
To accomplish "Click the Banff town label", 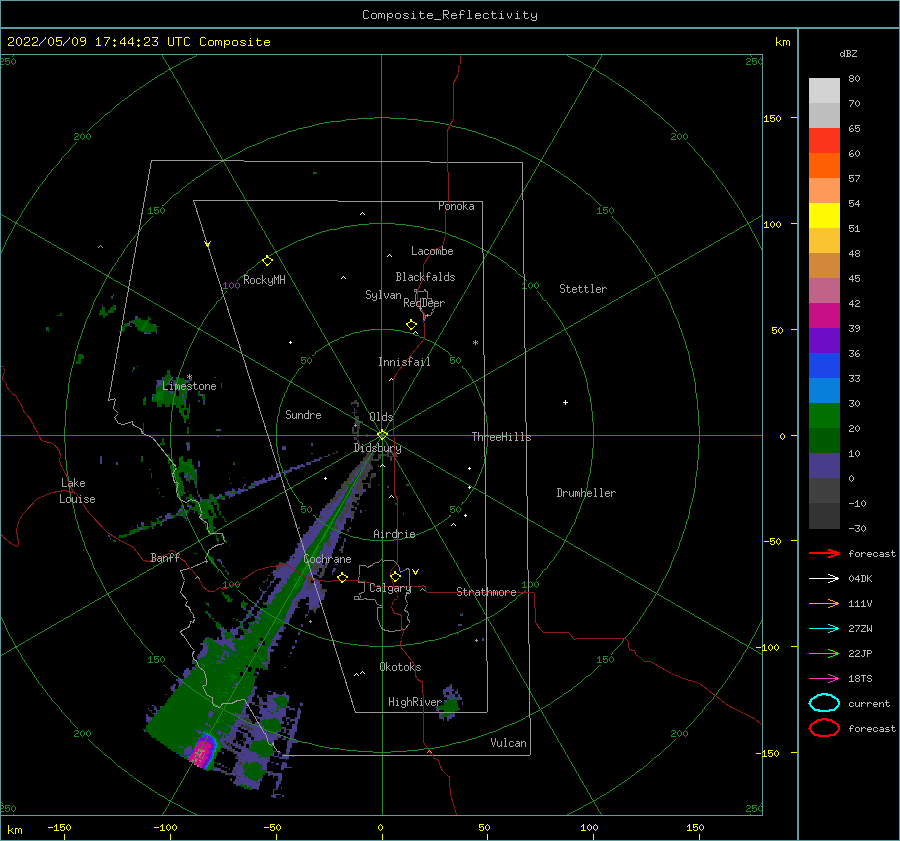I will tap(165, 557).
